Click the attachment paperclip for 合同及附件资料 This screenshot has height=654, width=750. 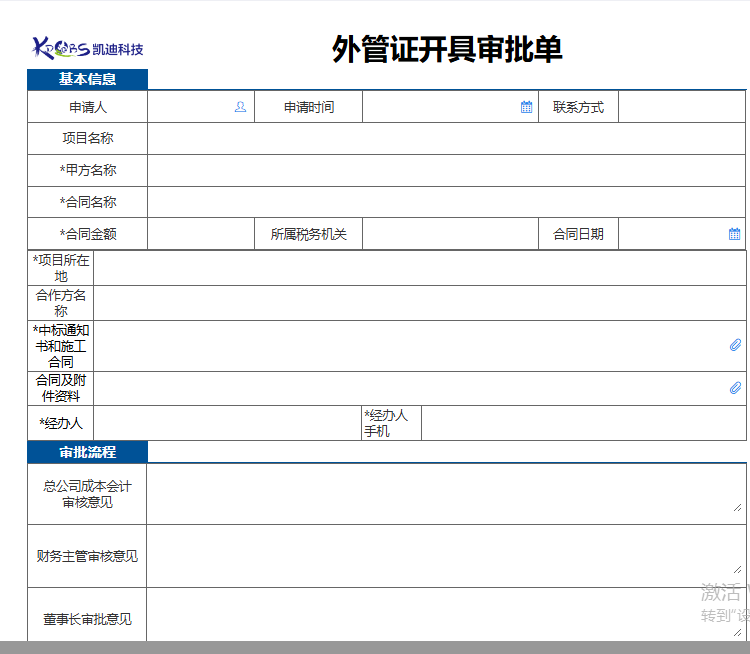click(x=735, y=388)
